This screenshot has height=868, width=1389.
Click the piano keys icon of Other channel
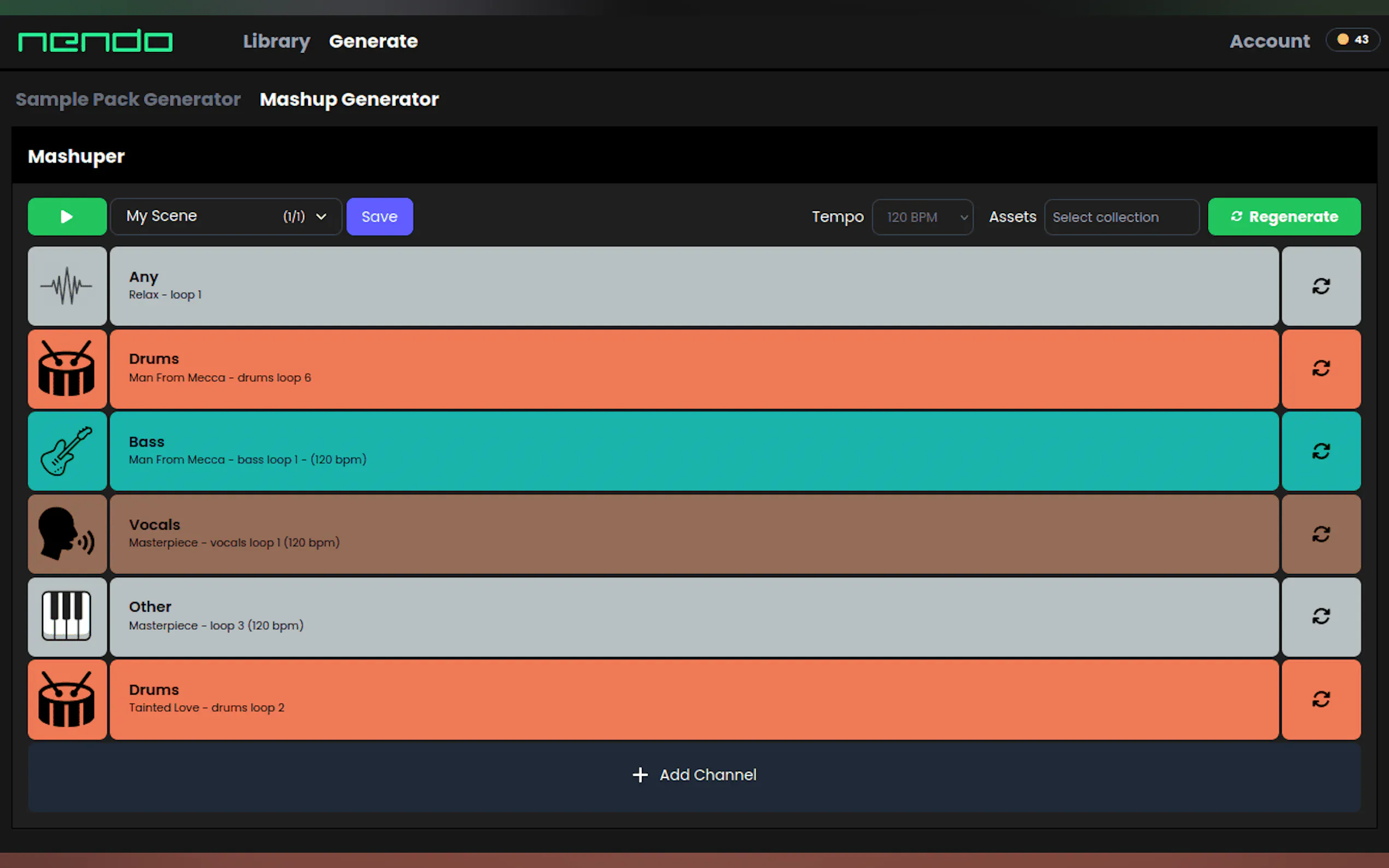67,617
